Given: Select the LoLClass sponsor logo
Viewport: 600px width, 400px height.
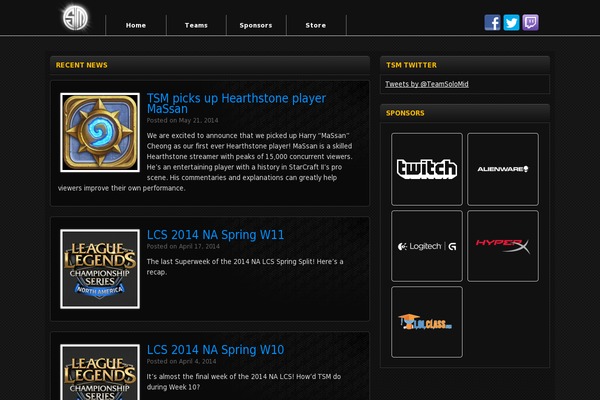Looking at the screenshot, I should tap(427, 322).
